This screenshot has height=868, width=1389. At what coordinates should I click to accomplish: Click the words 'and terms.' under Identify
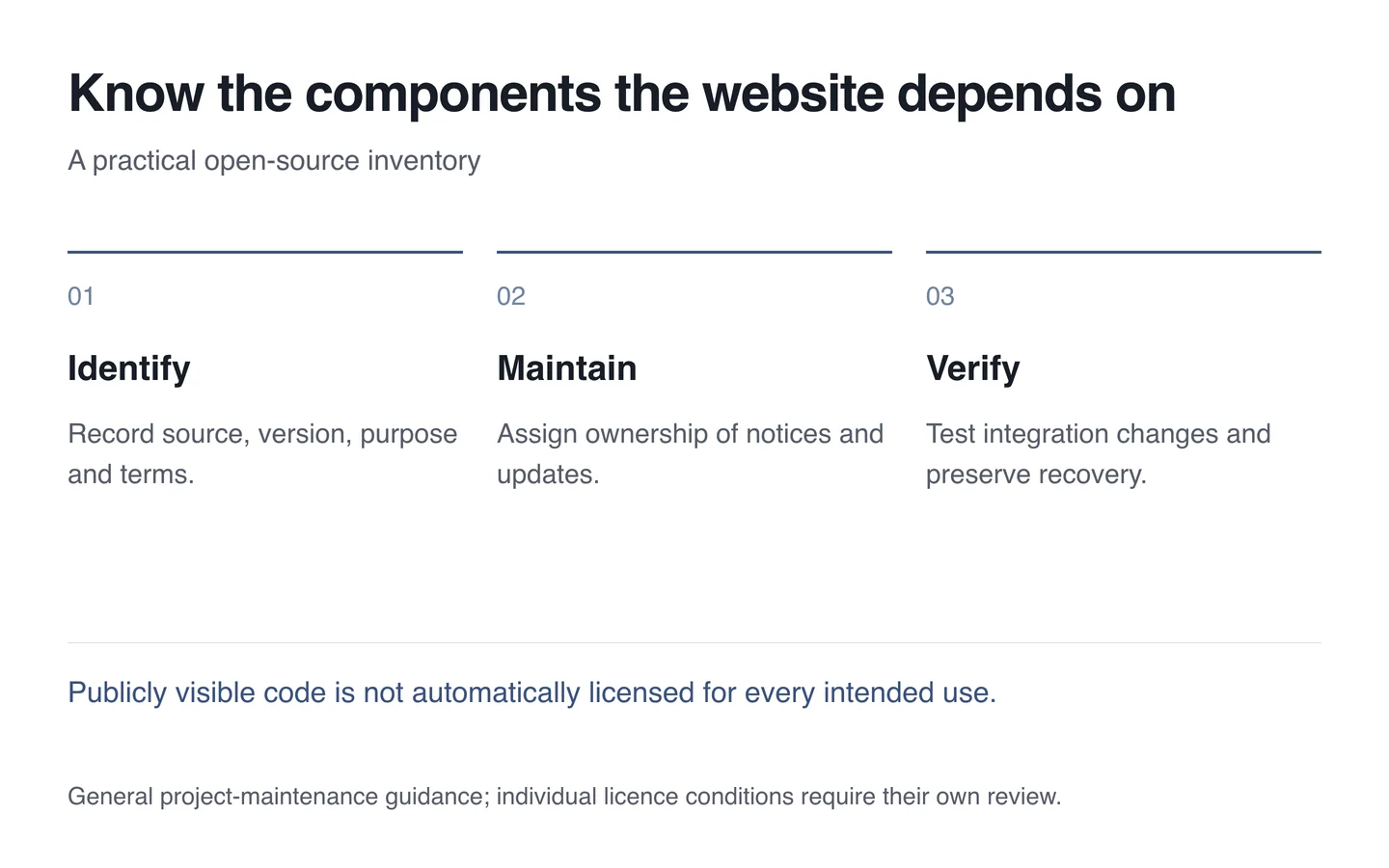coord(131,475)
